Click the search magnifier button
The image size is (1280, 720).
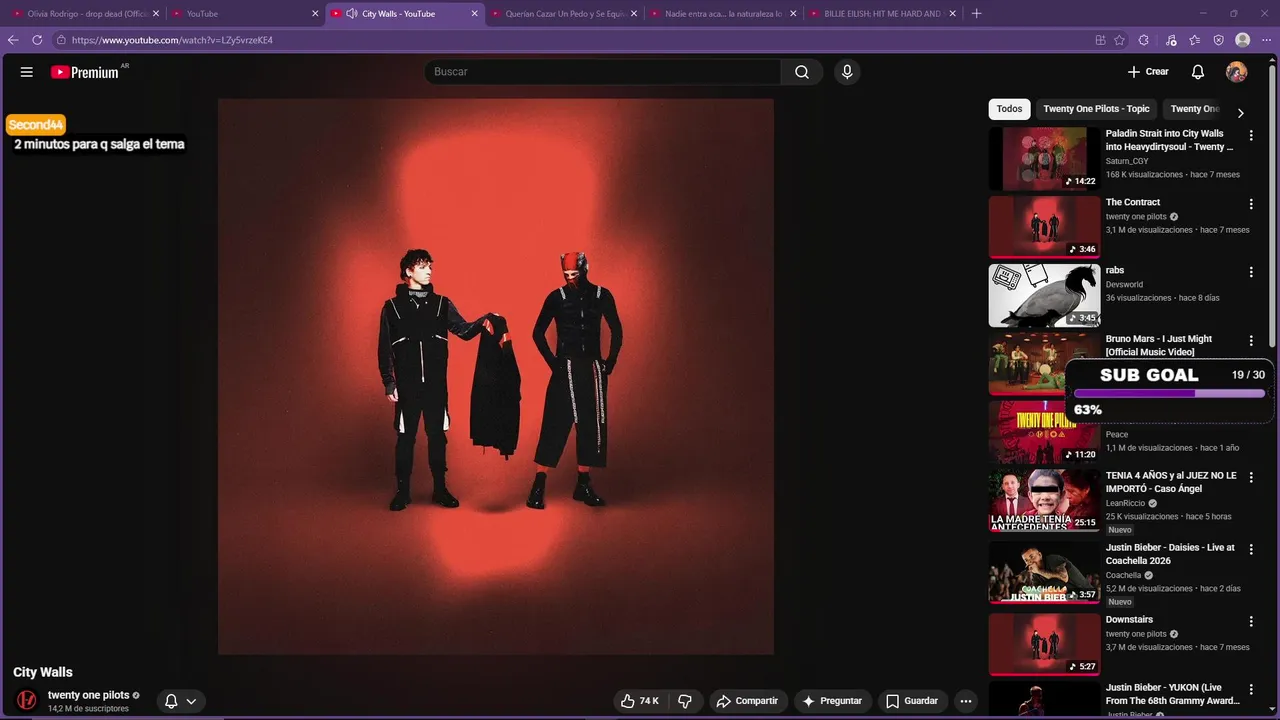pyautogui.click(x=802, y=72)
